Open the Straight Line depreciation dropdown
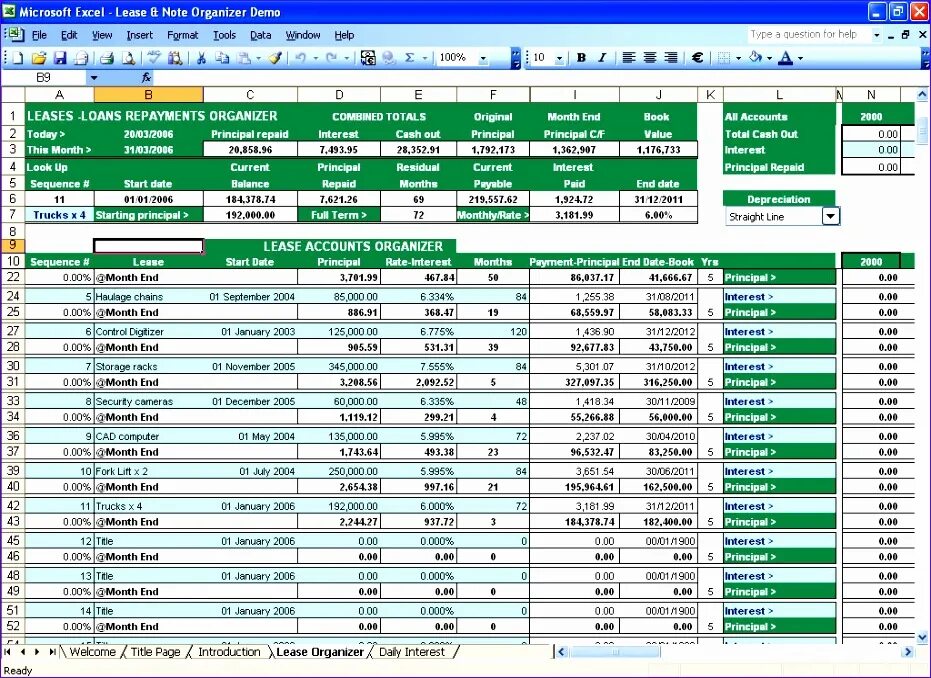The width and height of the screenshot is (931, 678). point(831,216)
